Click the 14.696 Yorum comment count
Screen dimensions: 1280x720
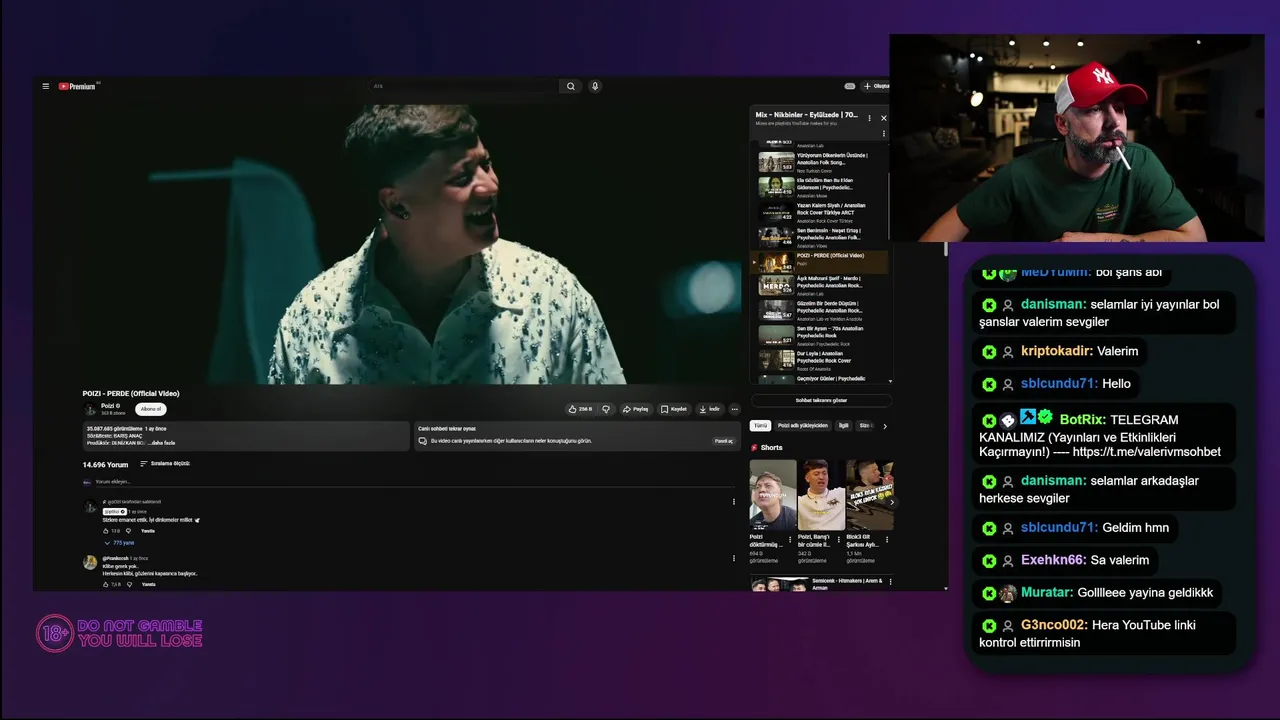pos(105,464)
